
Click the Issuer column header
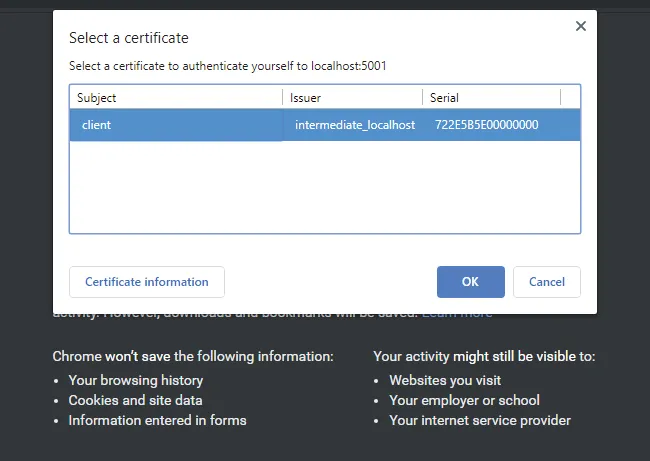[350, 98]
